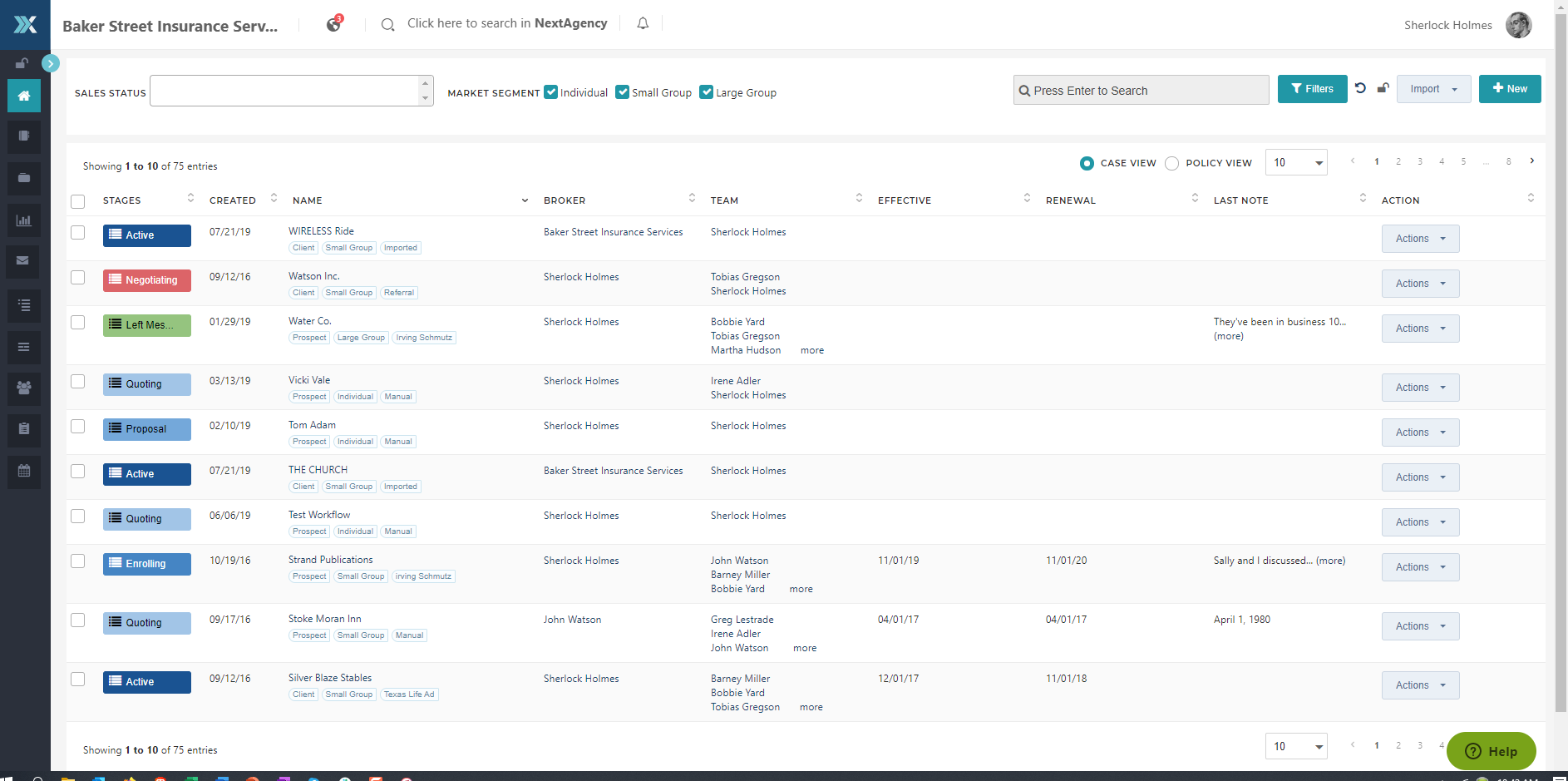Open the Import dropdown
The image size is (1568, 781).
click(x=1433, y=89)
